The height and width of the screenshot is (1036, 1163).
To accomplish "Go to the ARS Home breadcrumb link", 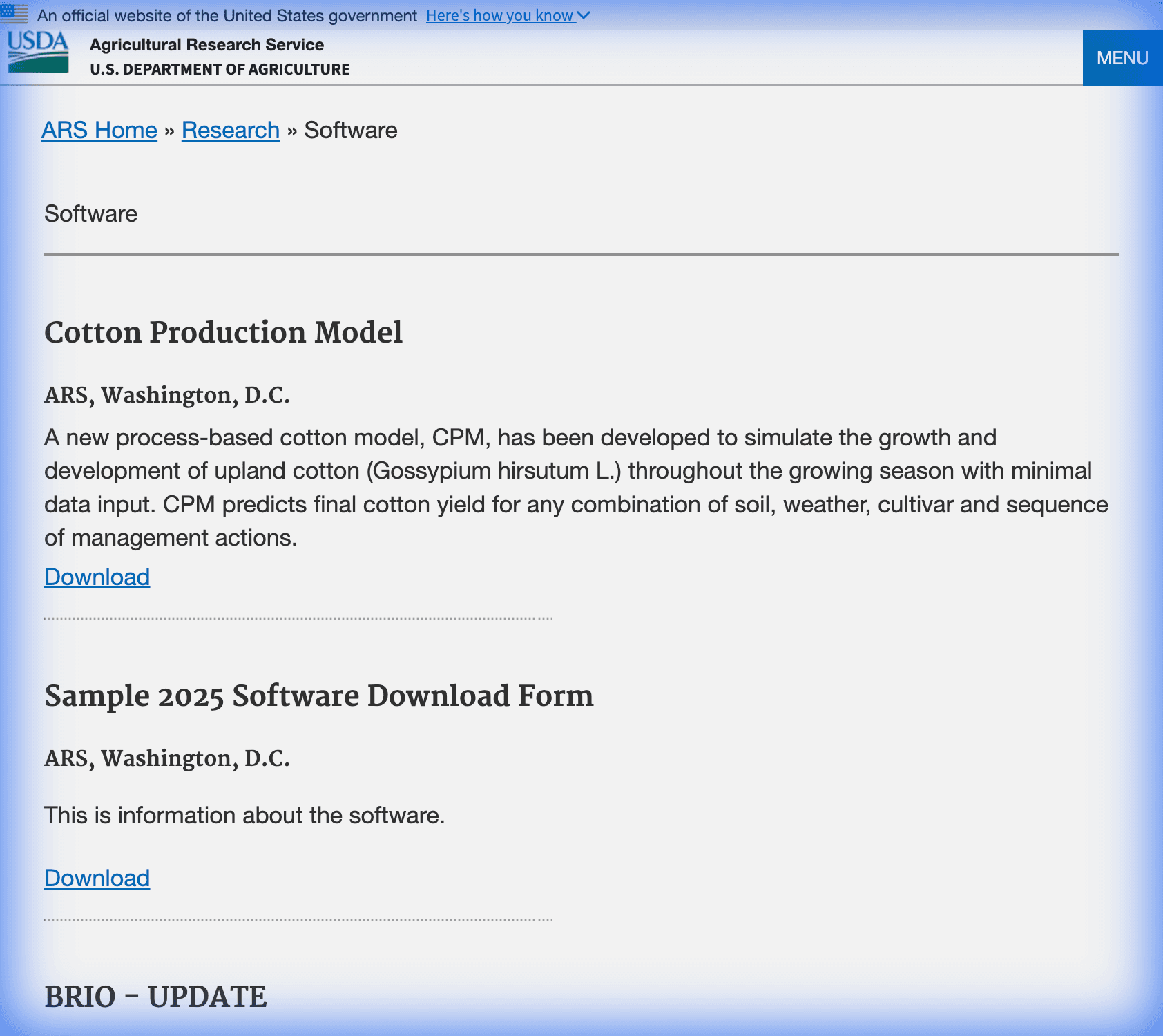I will [99, 131].
